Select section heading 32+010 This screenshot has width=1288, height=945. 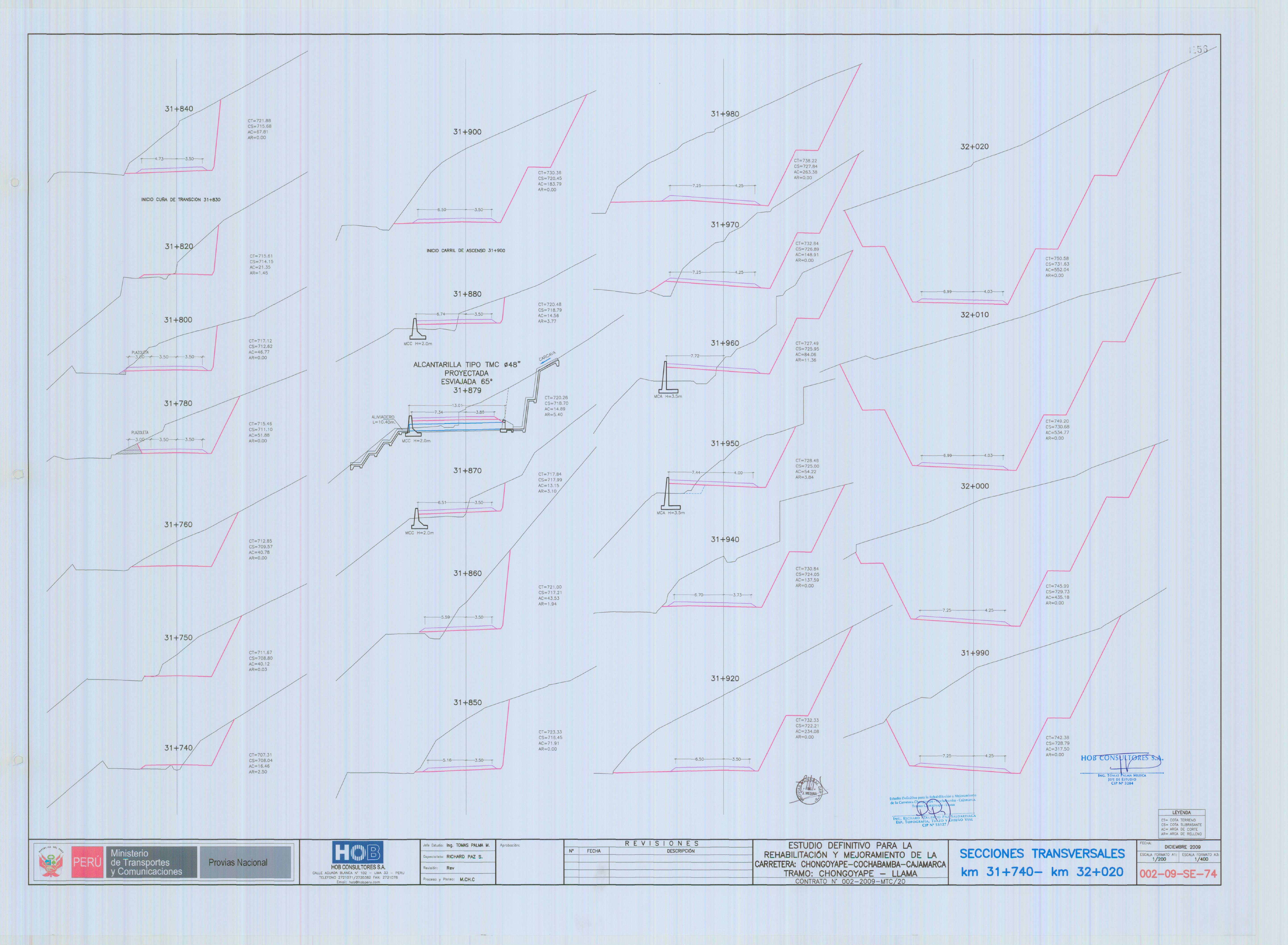pyautogui.click(x=974, y=315)
